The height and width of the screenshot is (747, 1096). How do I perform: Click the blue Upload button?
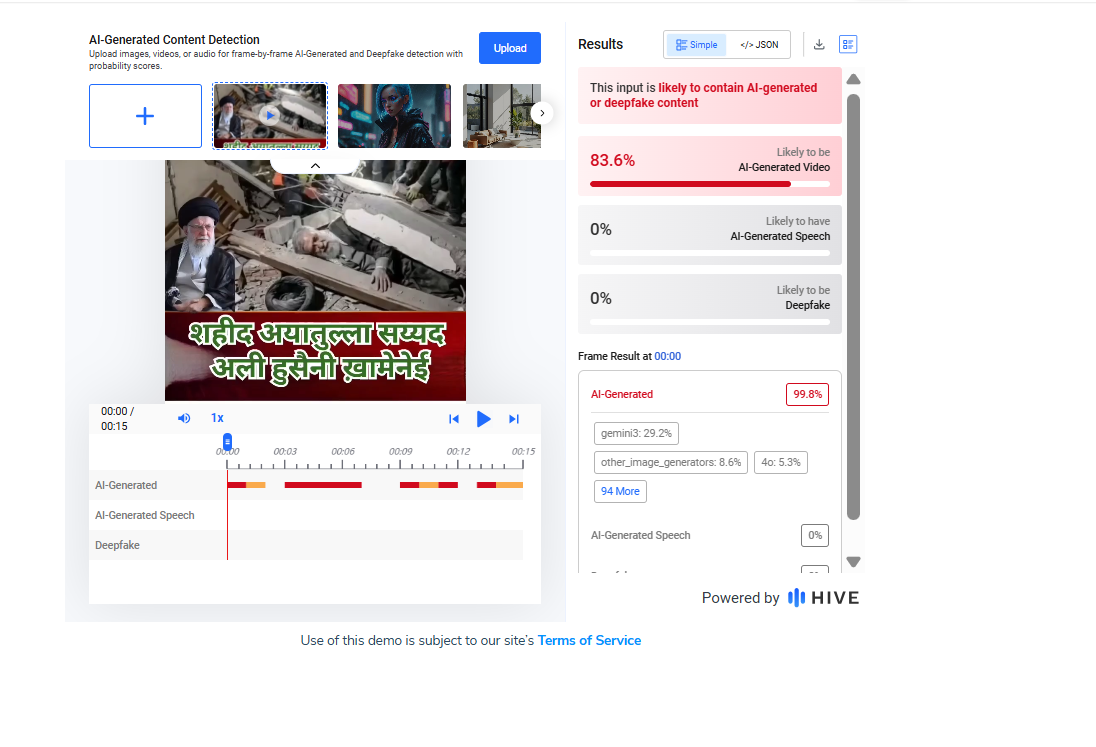510,48
